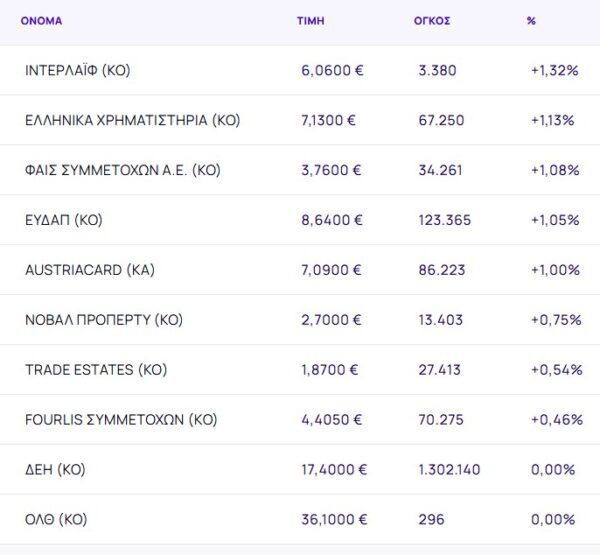This screenshot has height=555, width=600.
Task: Open ΝΟΒΑΛ ΠΡΟΠΕΡΤΥ (ΚΟ) details
Action: coord(104,321)
